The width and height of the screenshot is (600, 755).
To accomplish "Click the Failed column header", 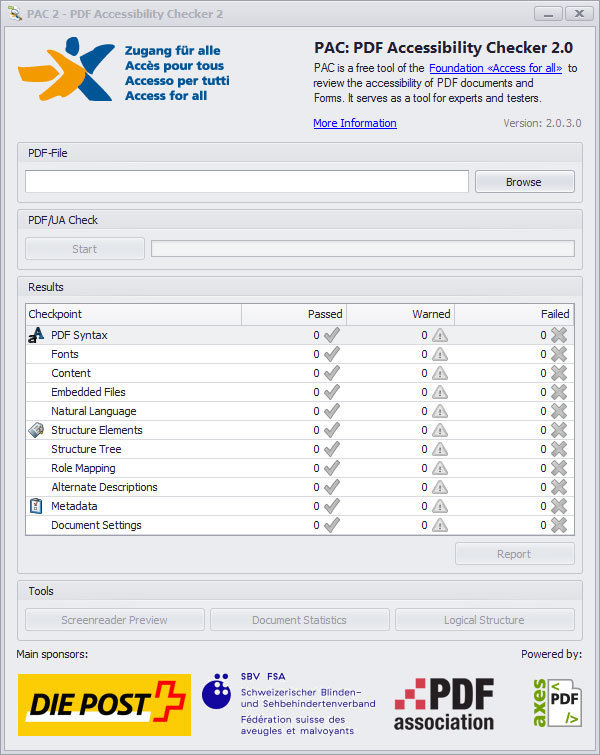I will click(514, 314).
